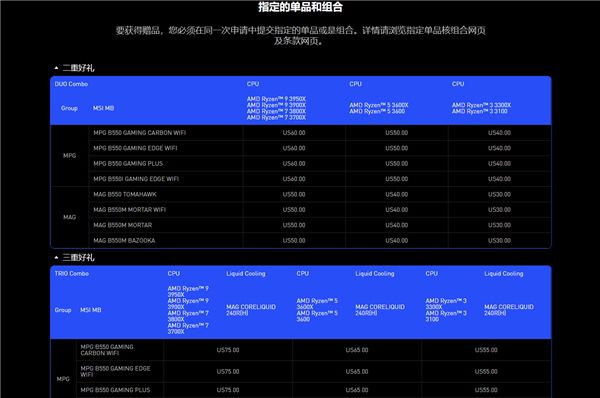
Task: Collapse the 二重好礼 section triangle
Action: point(56,68)
